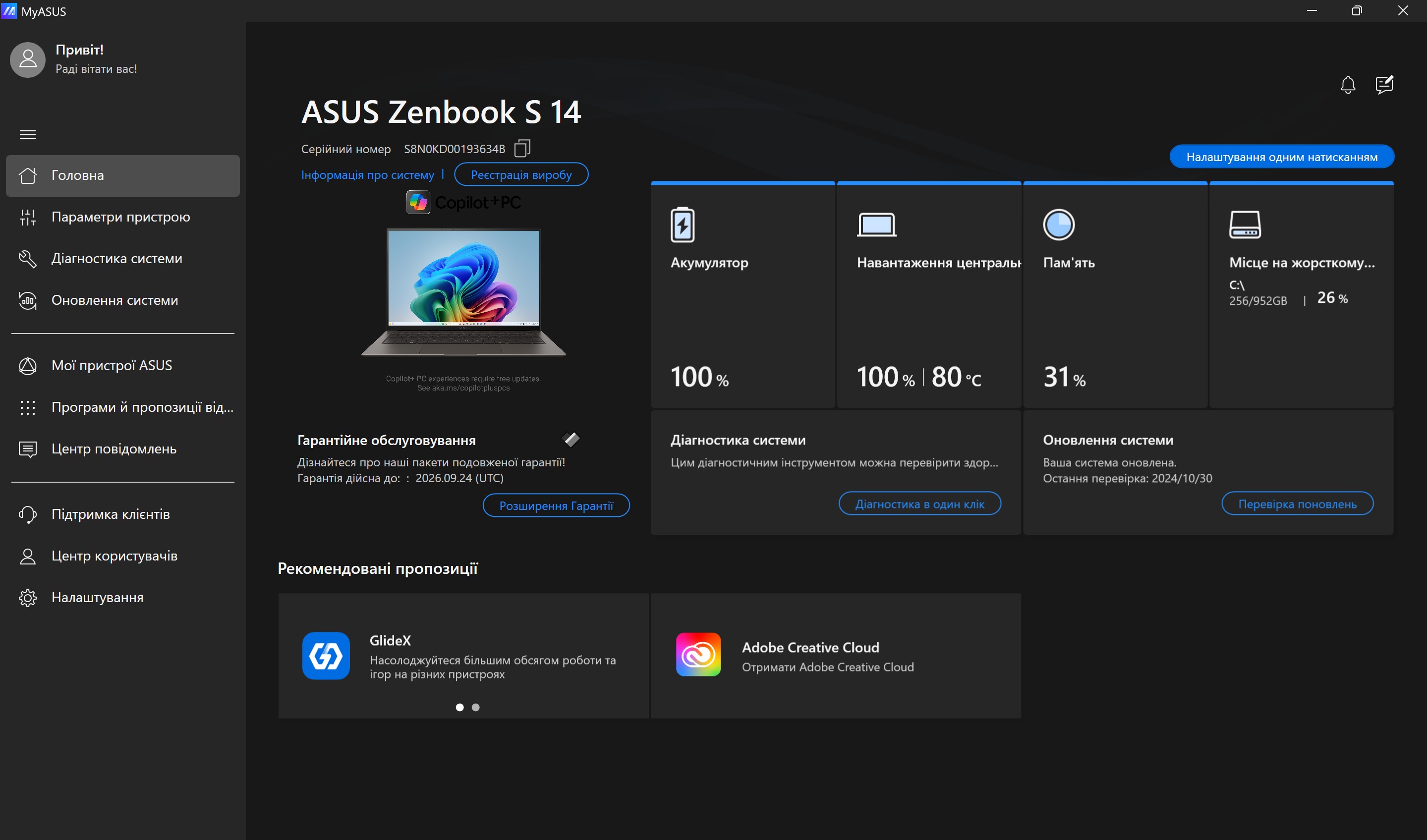Click the gear icon for Налаштування
This screenshot has height=840, width=1427.
coord(28,598)
